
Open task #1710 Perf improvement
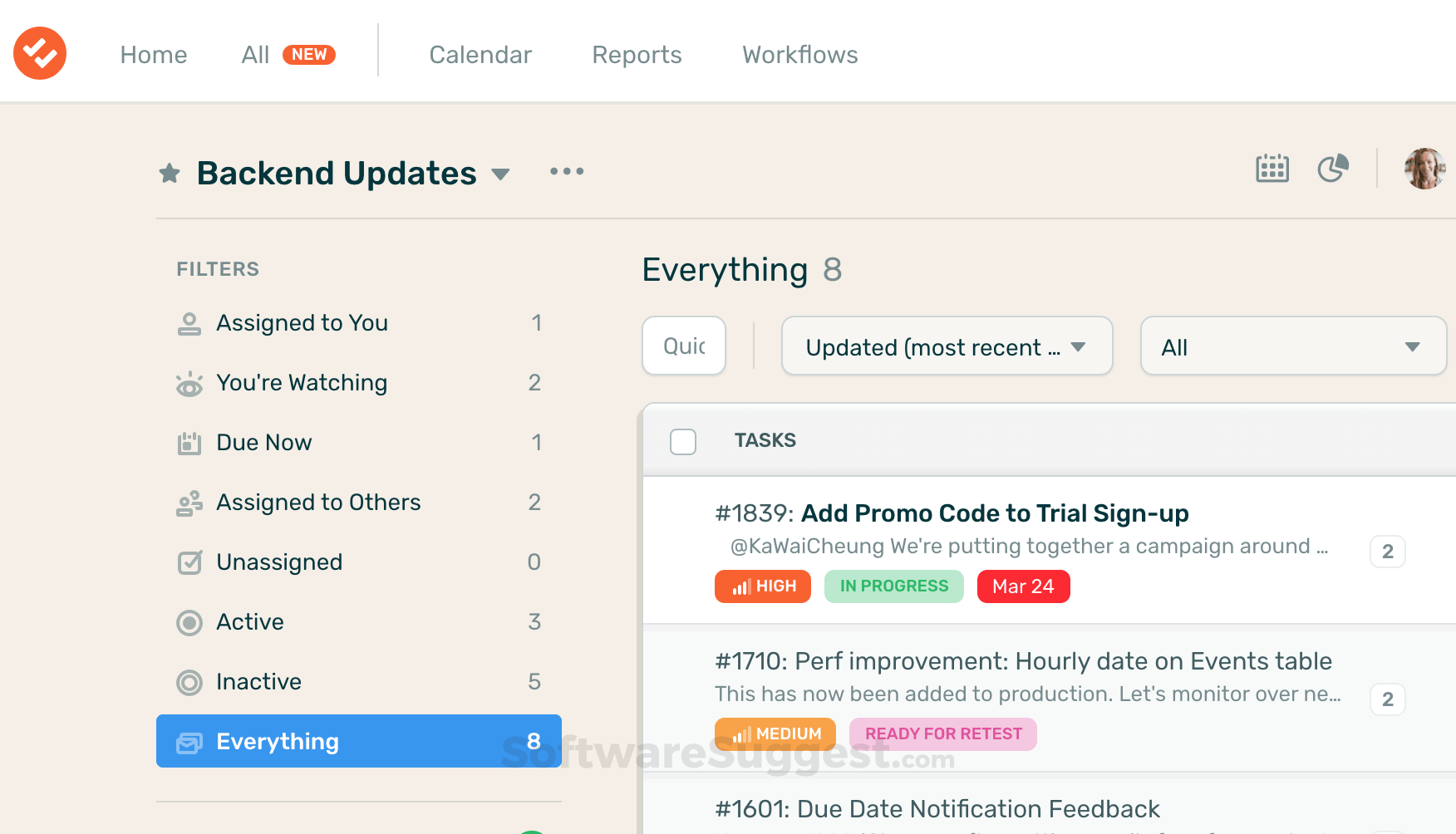[x=1022, y=661]
